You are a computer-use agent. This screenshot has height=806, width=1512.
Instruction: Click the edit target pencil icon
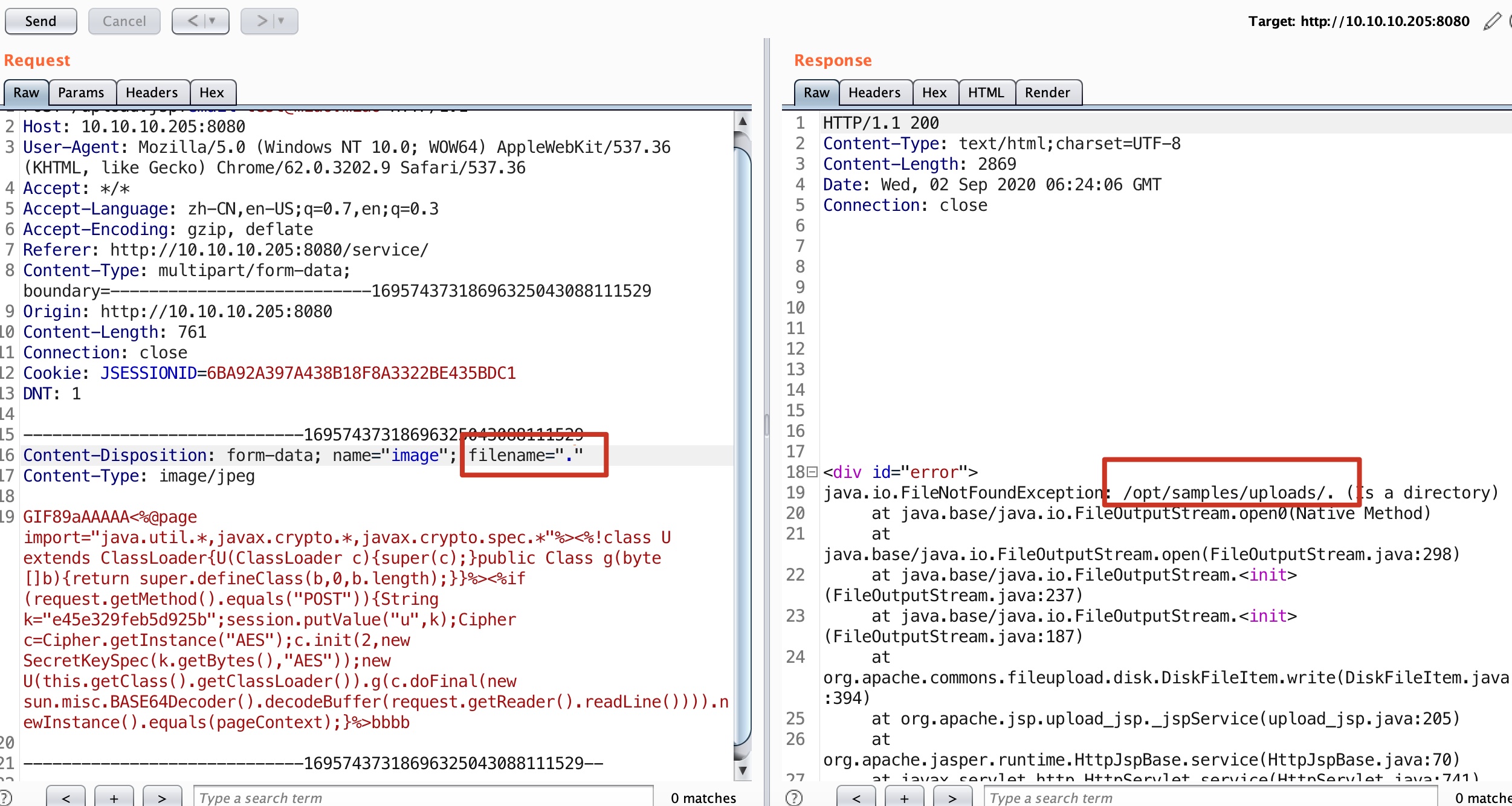[1491, 22]
